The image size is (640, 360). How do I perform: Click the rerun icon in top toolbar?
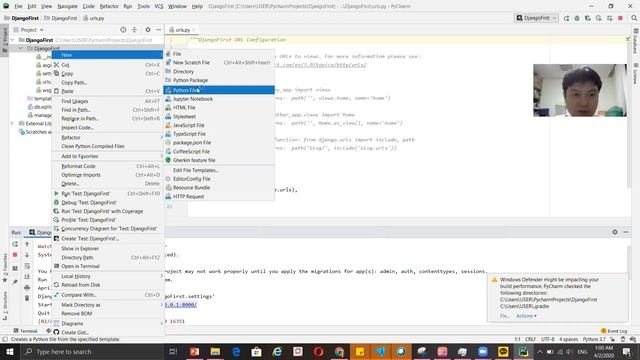(567, 18)
